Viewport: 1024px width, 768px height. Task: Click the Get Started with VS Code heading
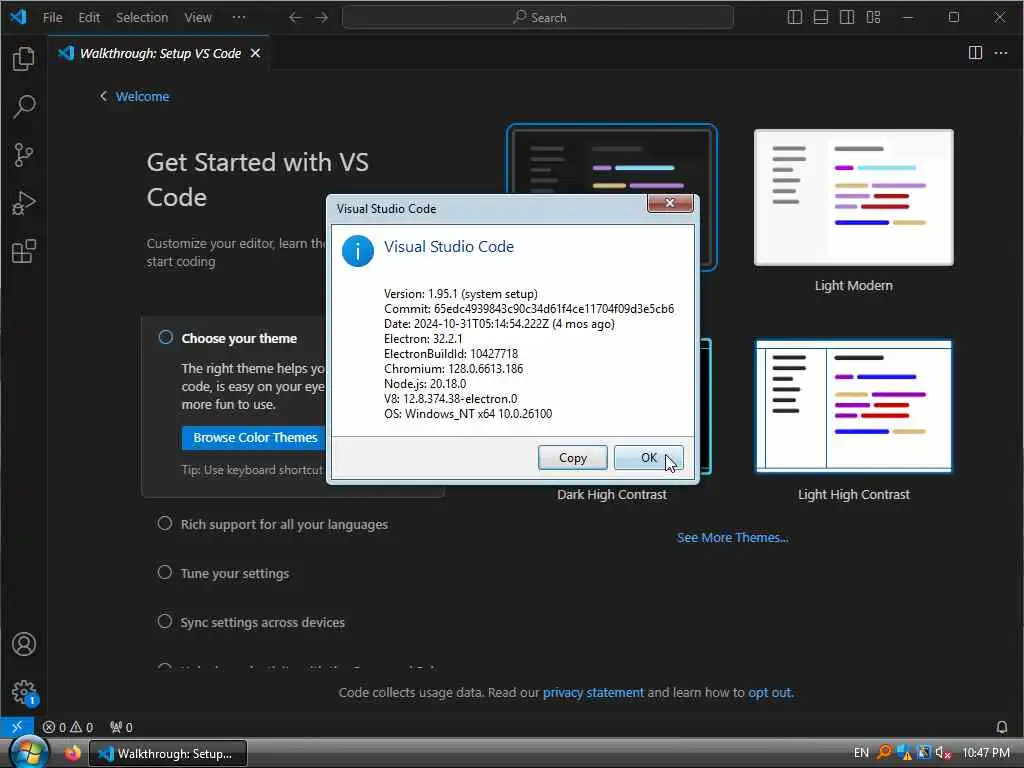[x=257, y=180]
